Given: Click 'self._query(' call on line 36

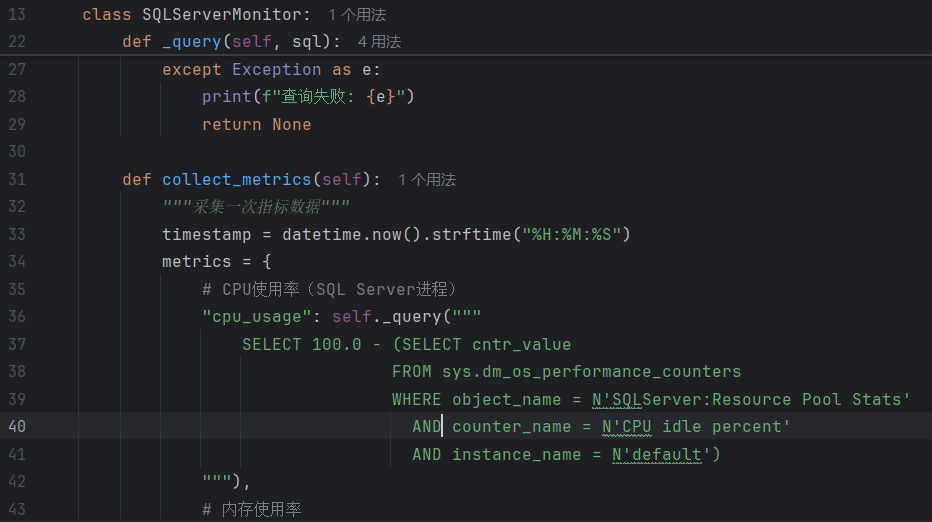Looking at the screenshot, I should [391, 316].
